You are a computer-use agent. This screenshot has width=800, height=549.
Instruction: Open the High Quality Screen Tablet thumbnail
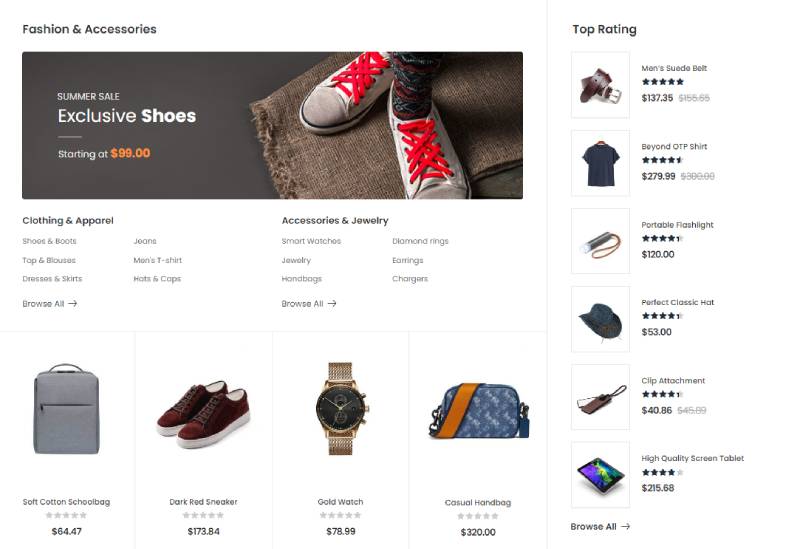[x=601, y=475]
